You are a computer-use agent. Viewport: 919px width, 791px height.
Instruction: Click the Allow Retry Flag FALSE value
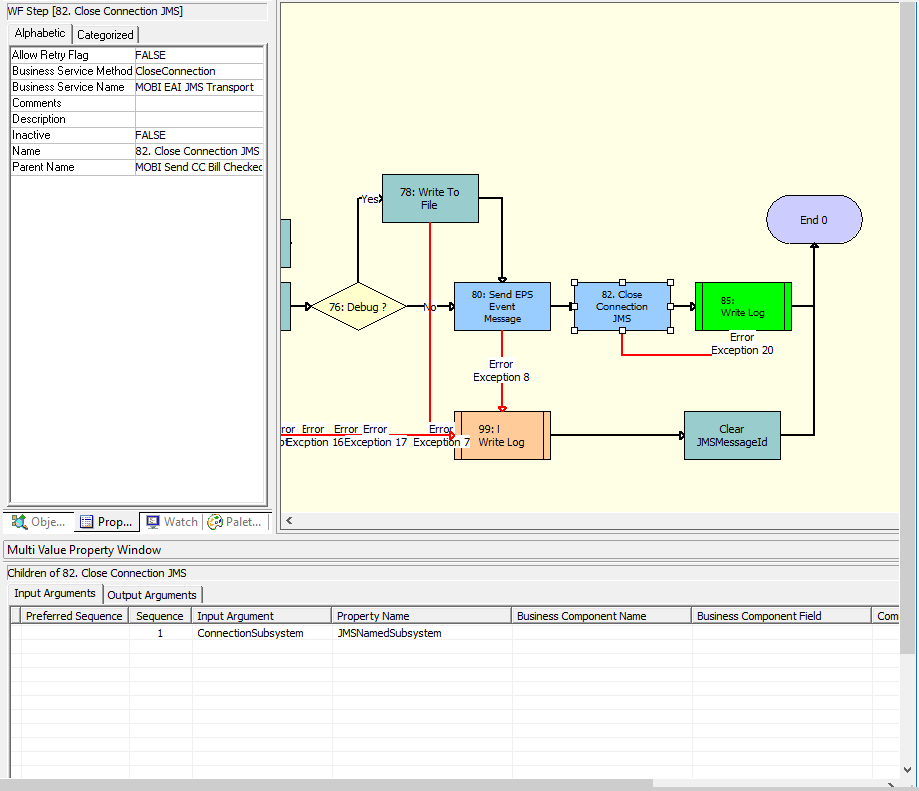pos(199,55)
